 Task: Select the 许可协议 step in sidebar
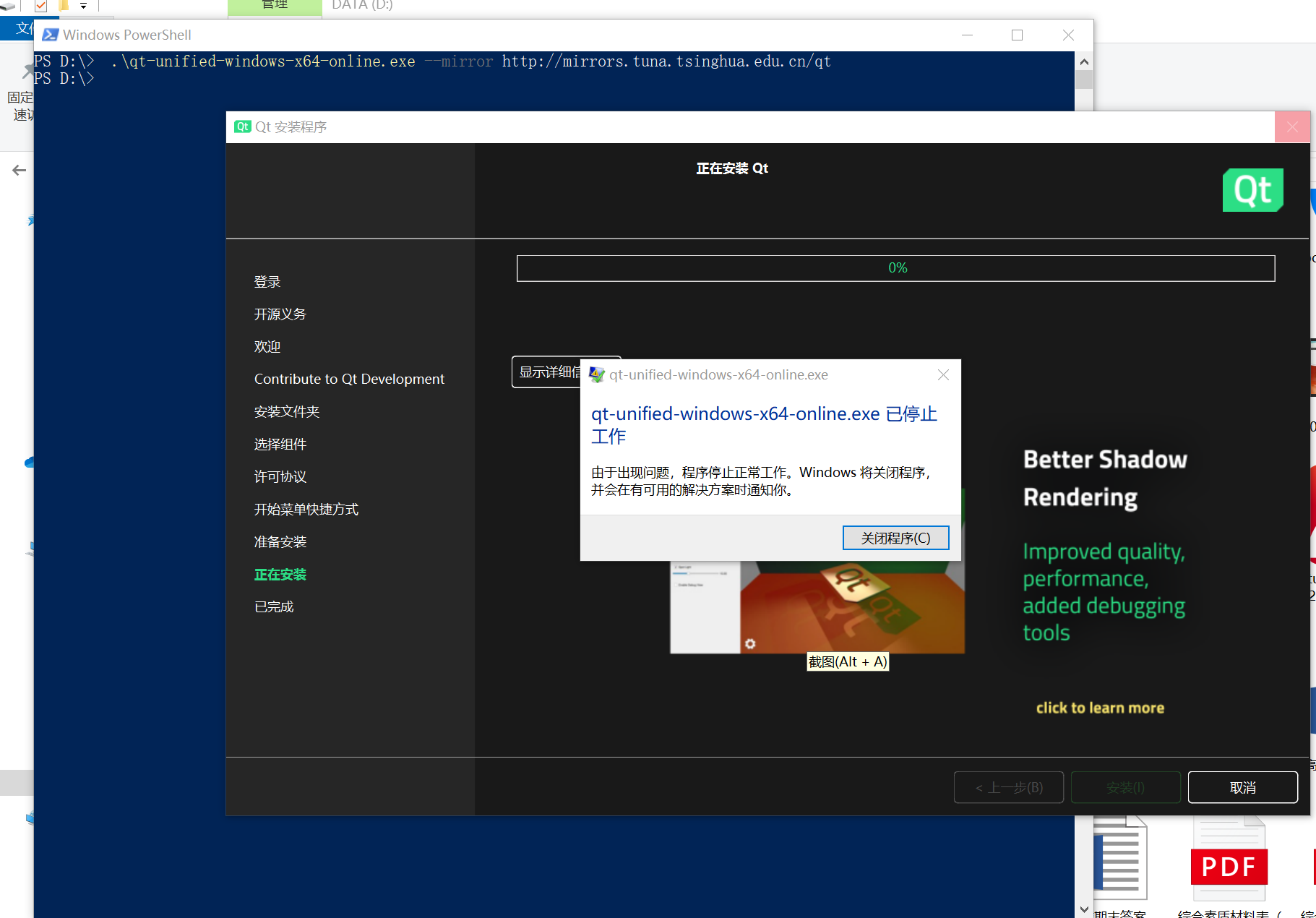280,477
